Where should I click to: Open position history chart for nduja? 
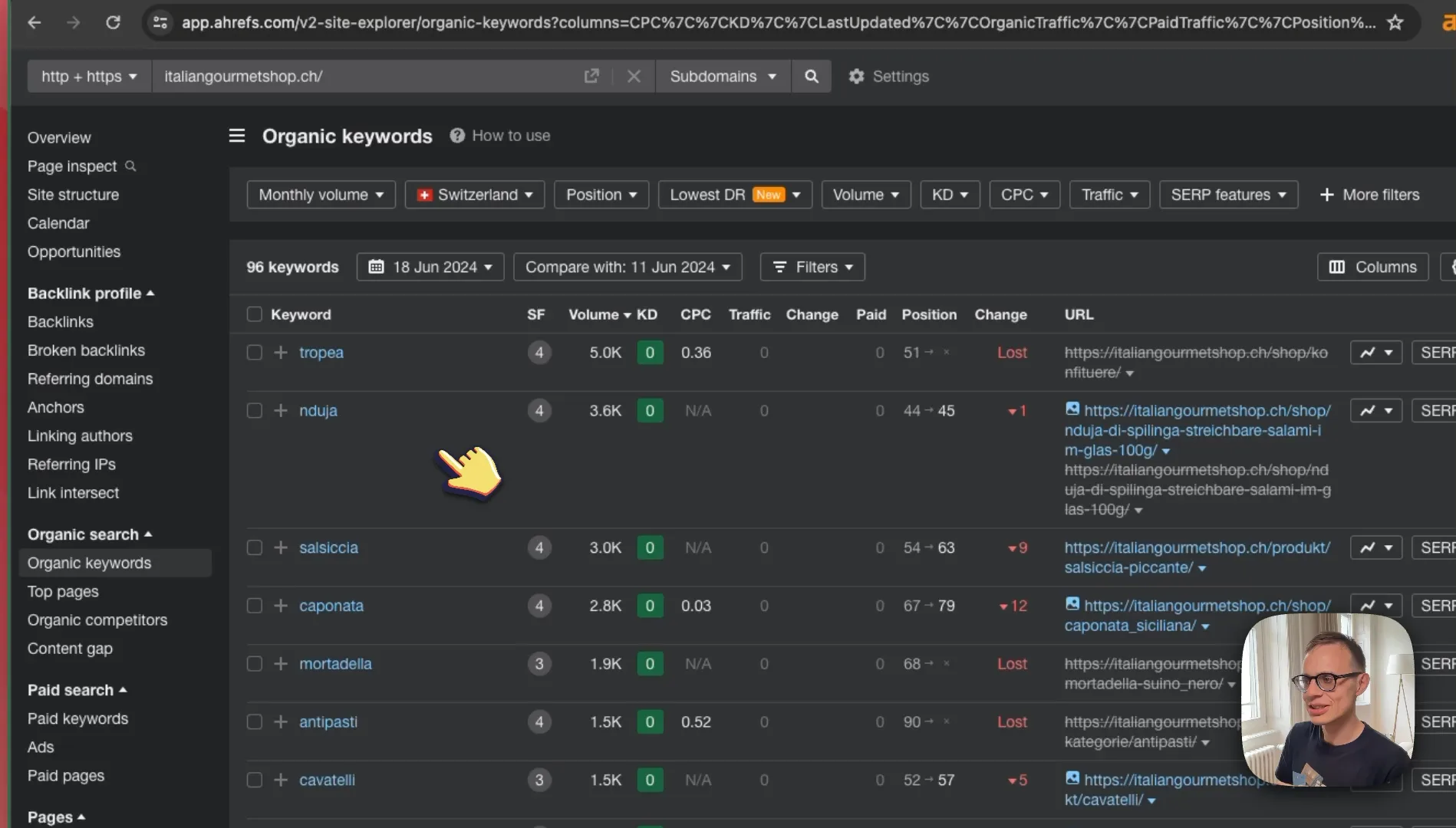click(x=1376, y=411)
